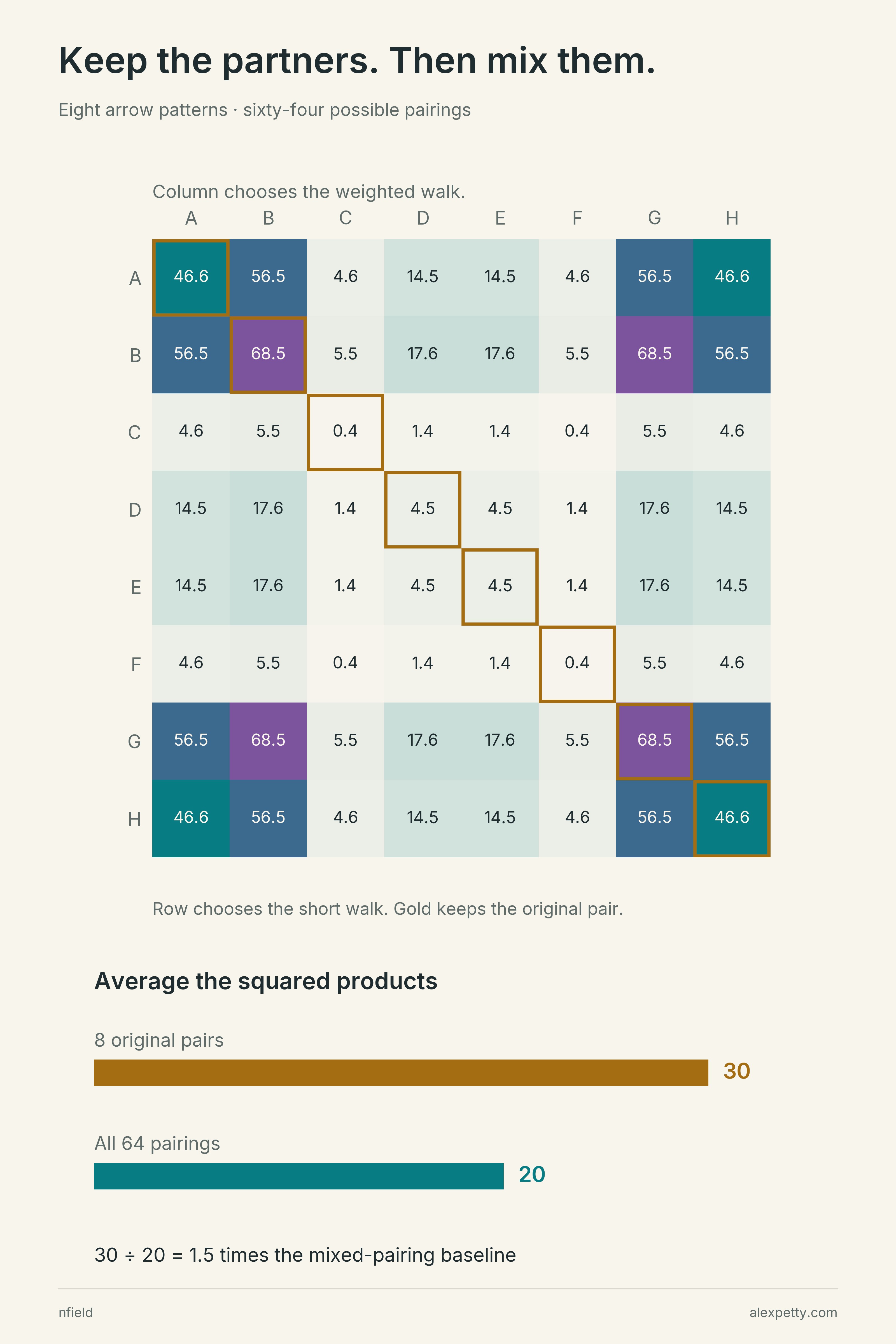Select the gold-outlined 0.4 cell in row F

[x=577, y=664]
